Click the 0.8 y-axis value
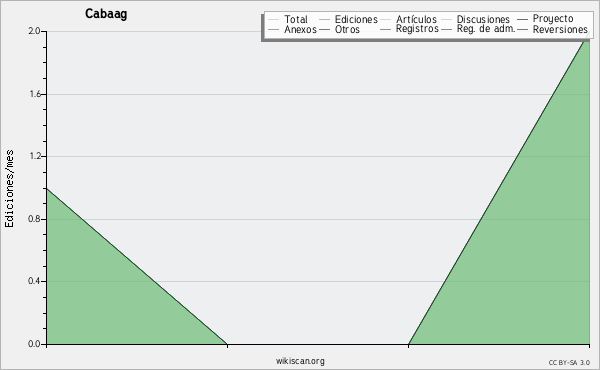Image resolution: width=600 pixels, height=370 pixels. point(34,219)
